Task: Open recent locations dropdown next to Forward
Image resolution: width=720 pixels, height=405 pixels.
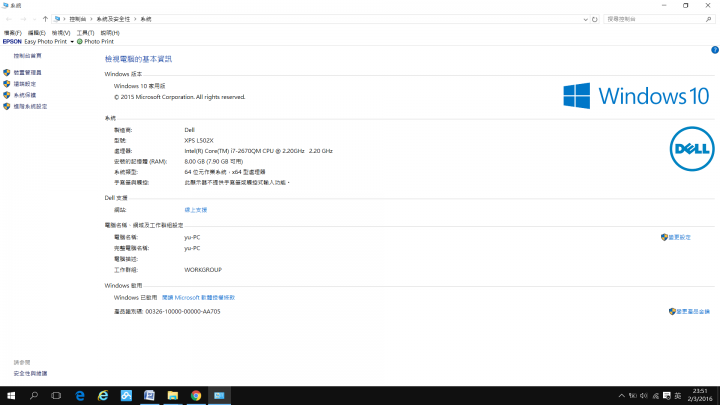Action: click(x=34, y=19)
